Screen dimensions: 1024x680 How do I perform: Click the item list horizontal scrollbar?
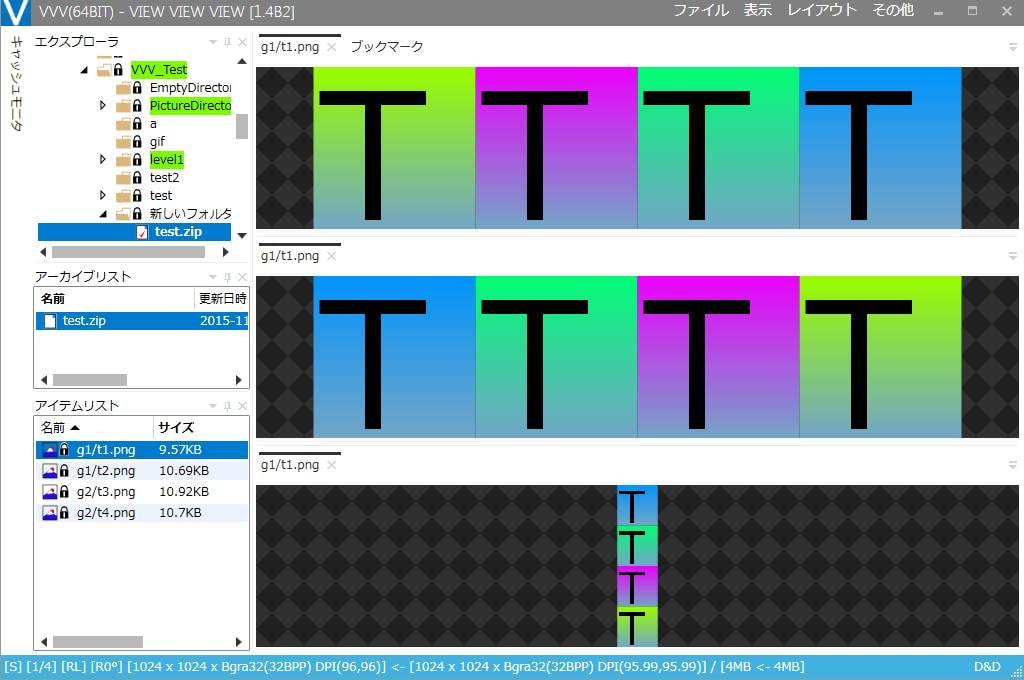pyautogui.click(x=98, y=641)
